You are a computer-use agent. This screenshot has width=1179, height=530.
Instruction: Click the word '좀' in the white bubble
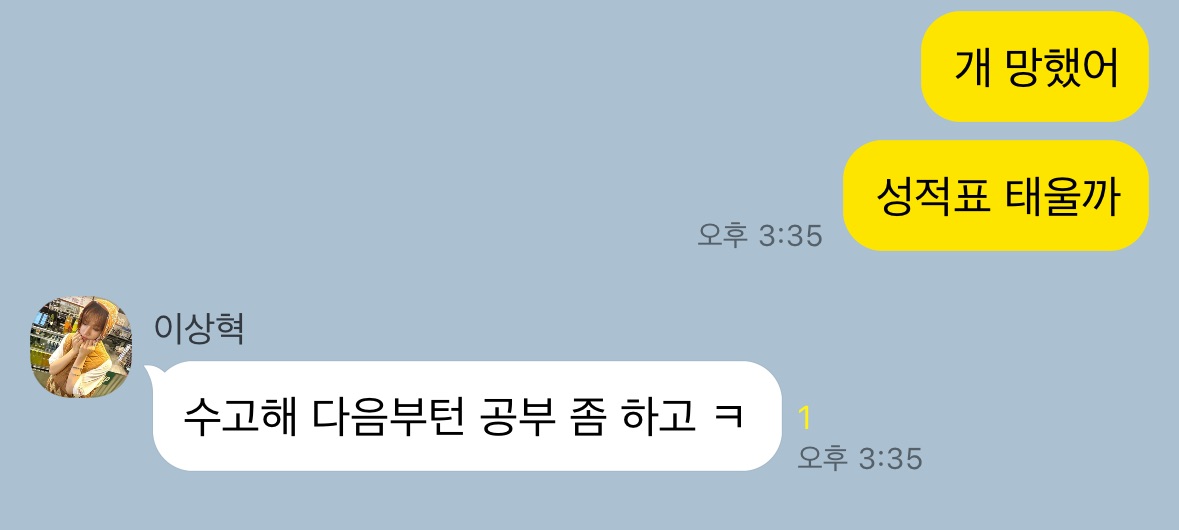coord(587,416)
